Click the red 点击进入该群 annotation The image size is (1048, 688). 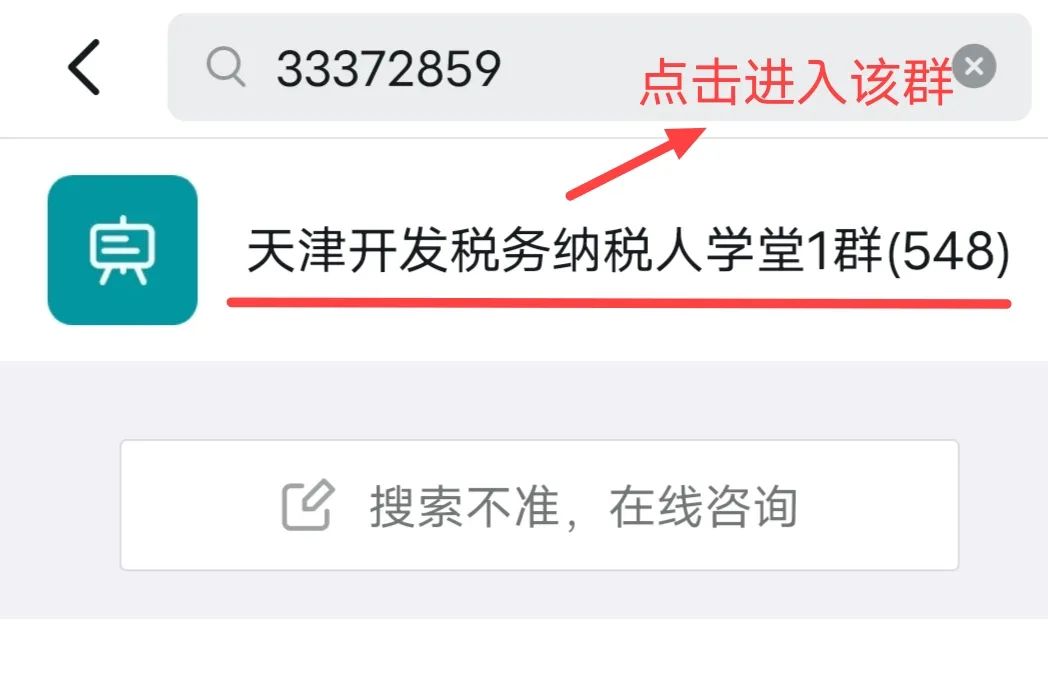click(795, 82)
